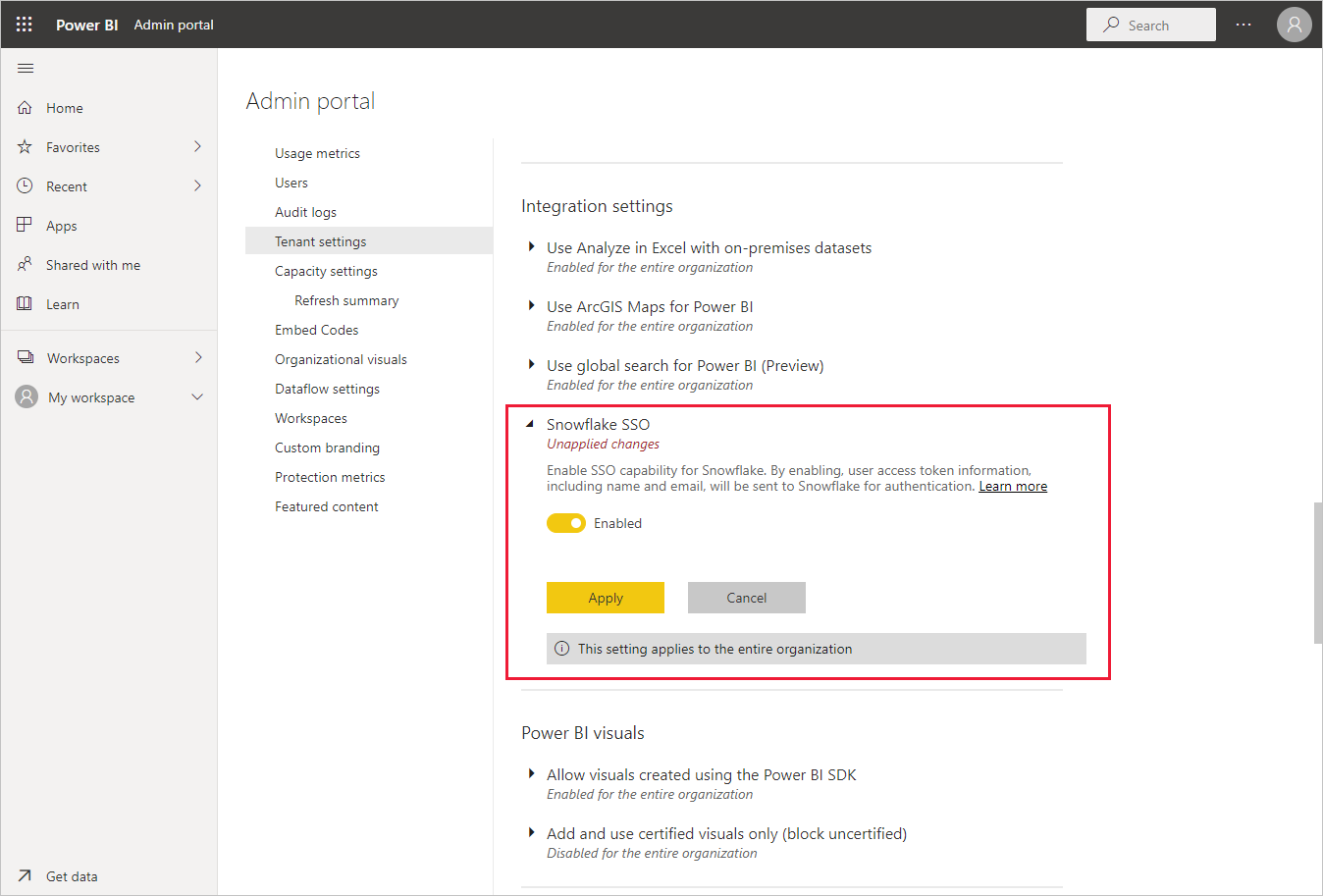Click the Apply button
Viewport: 1323px width, 896px height.
(606, 598)
